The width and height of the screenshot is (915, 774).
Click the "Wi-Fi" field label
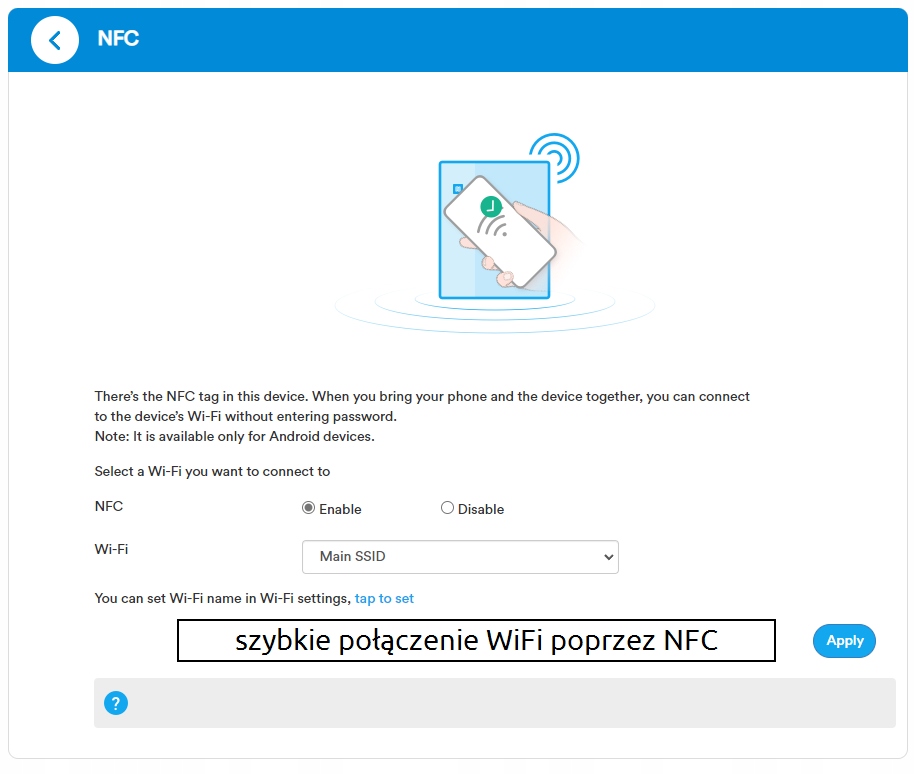tap(111, 549)
